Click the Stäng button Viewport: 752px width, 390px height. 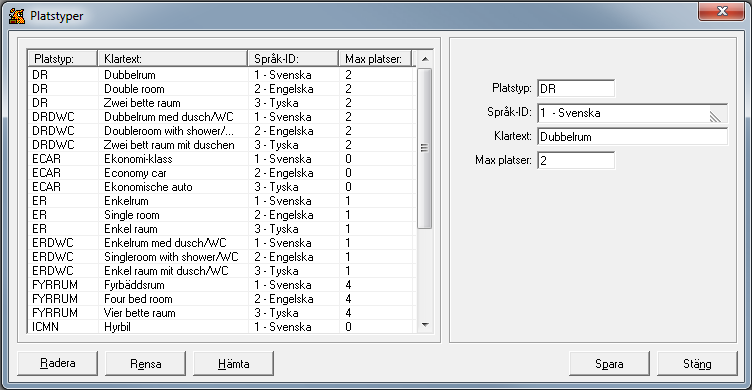(x=697, y=363)
